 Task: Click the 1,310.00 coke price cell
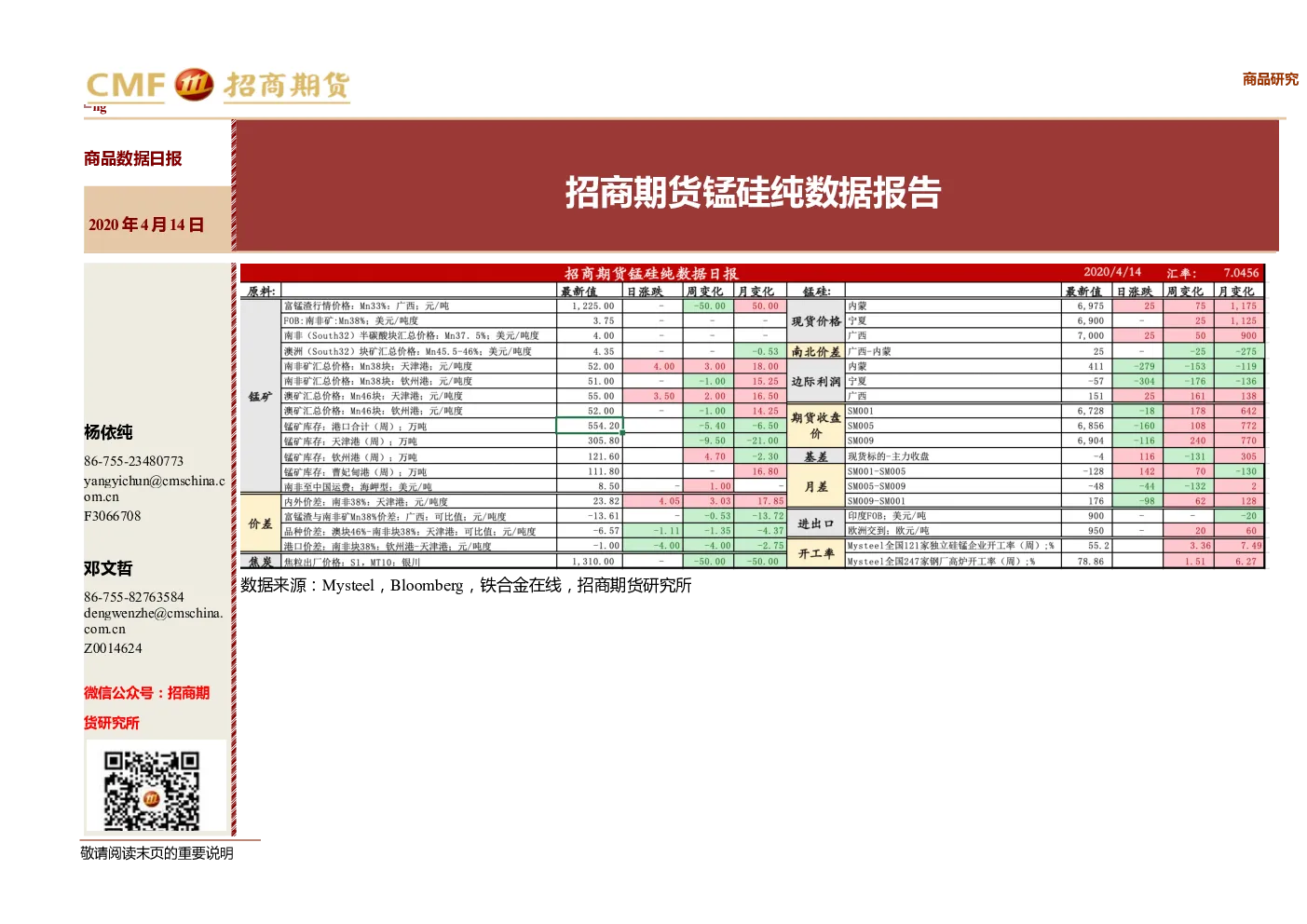point(590,562)
